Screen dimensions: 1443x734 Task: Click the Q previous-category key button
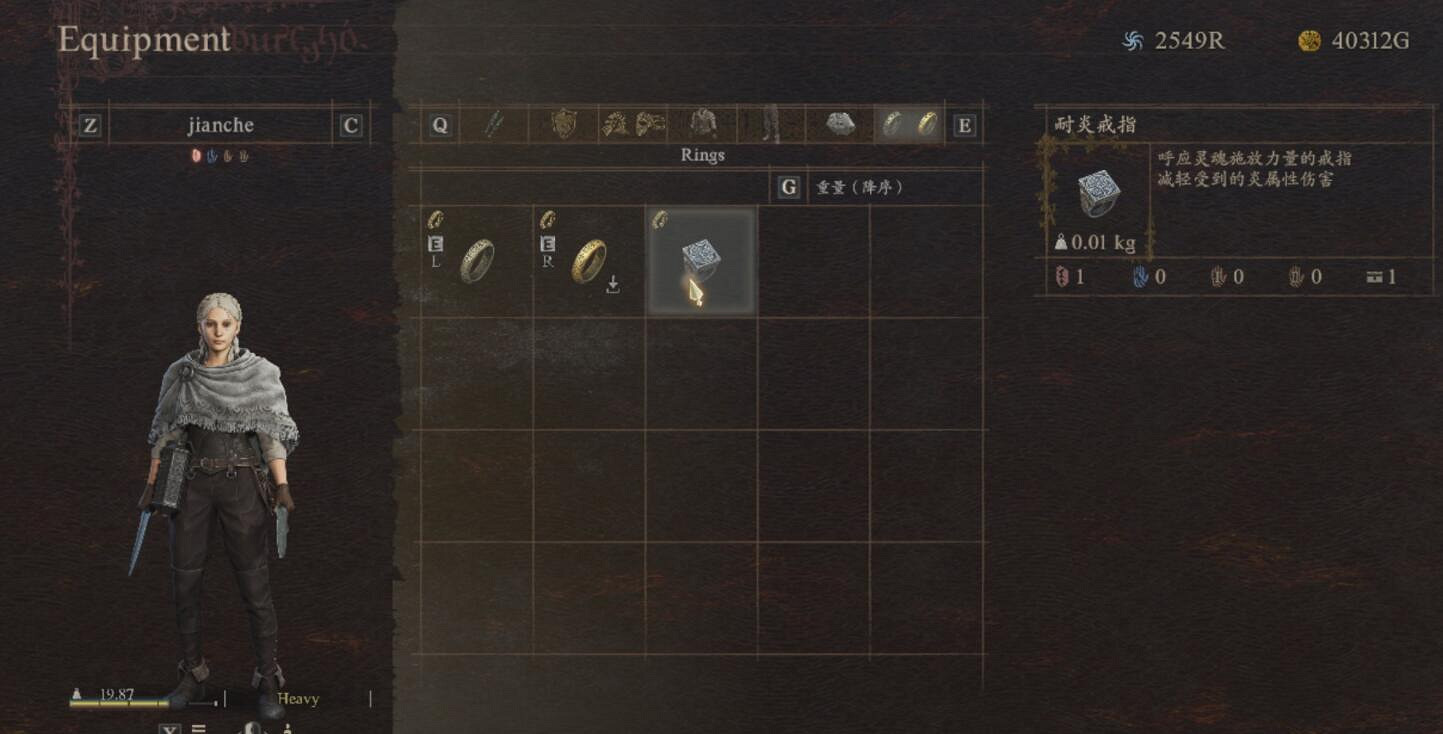440,125
